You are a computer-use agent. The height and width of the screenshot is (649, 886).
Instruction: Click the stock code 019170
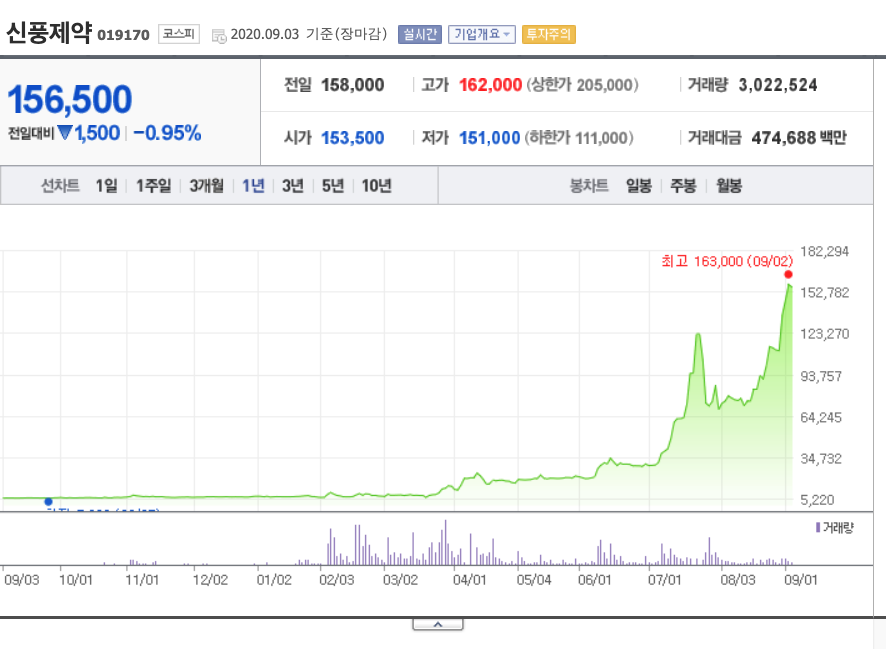pyautogui.click(x=123, y=35)
